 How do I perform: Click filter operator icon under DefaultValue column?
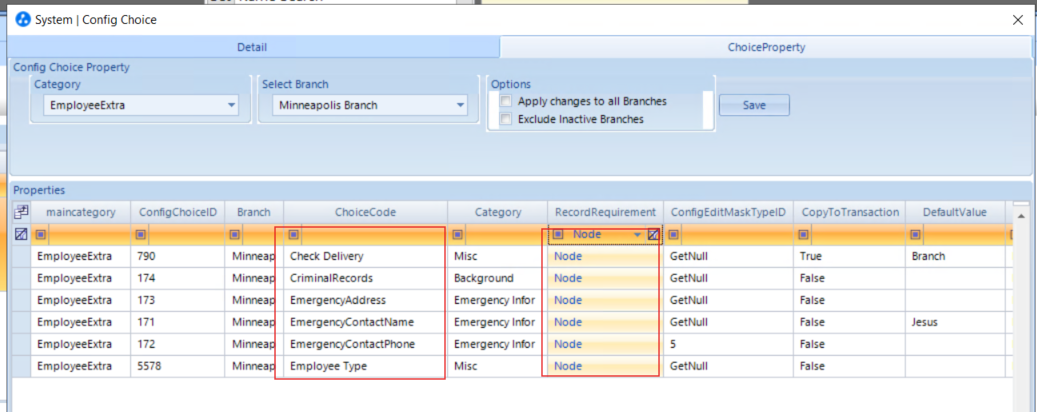(x=915, y=234)
